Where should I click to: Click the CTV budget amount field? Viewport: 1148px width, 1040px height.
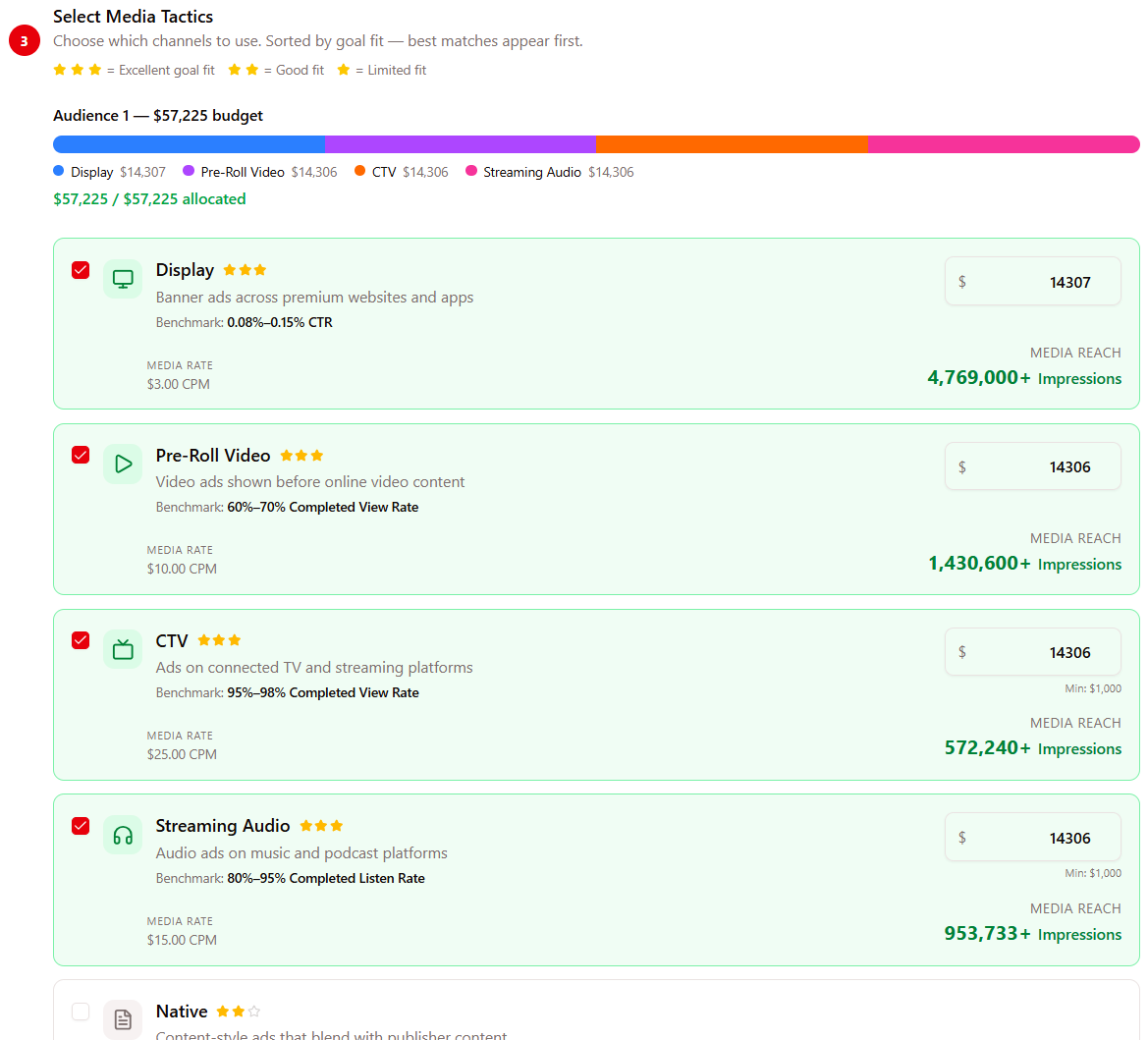[x=1032, y=652]
